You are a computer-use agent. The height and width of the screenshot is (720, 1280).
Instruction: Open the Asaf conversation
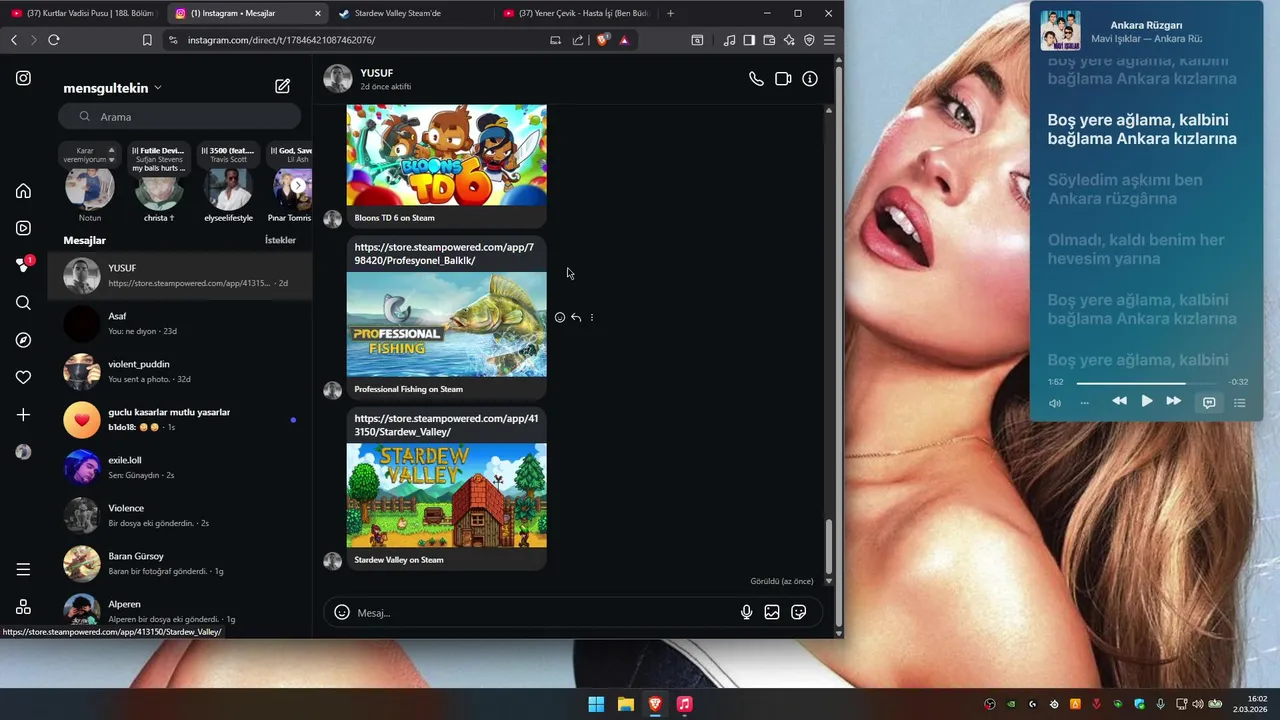[180, 323]
